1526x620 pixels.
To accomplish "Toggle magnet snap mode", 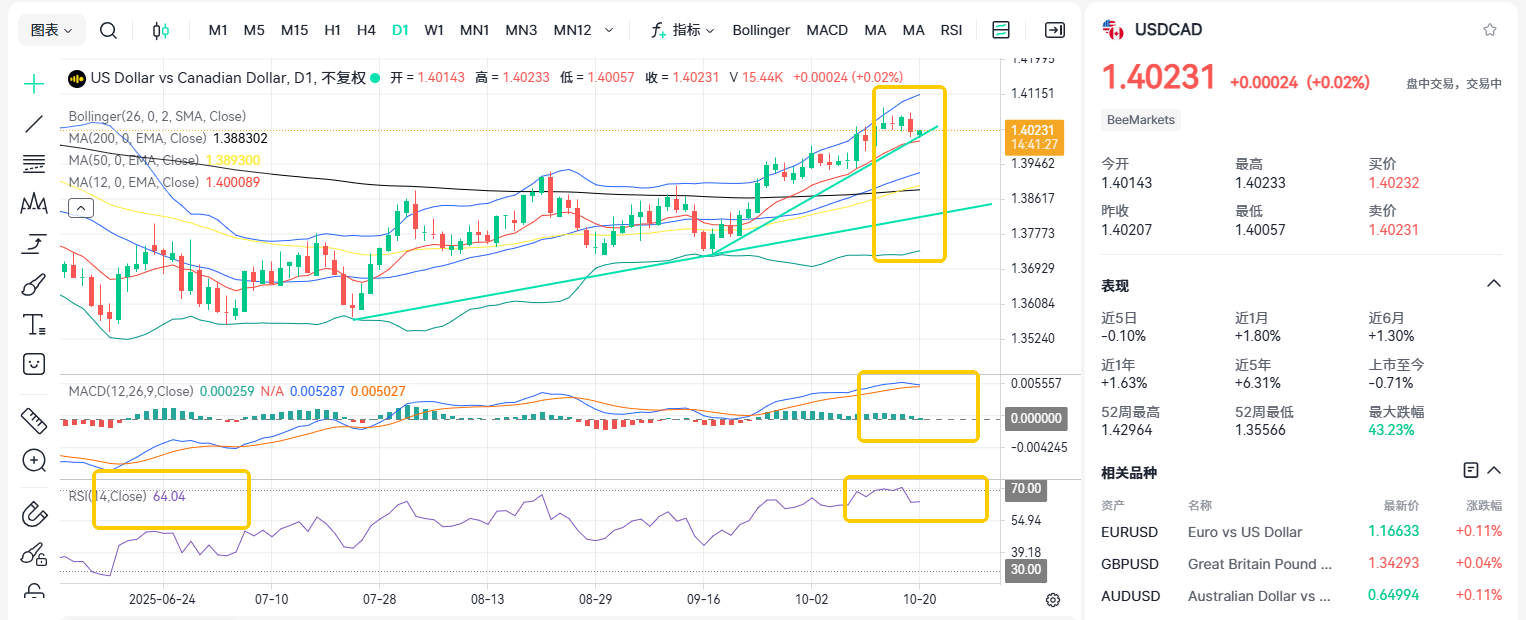I will (x=34, y=514).
